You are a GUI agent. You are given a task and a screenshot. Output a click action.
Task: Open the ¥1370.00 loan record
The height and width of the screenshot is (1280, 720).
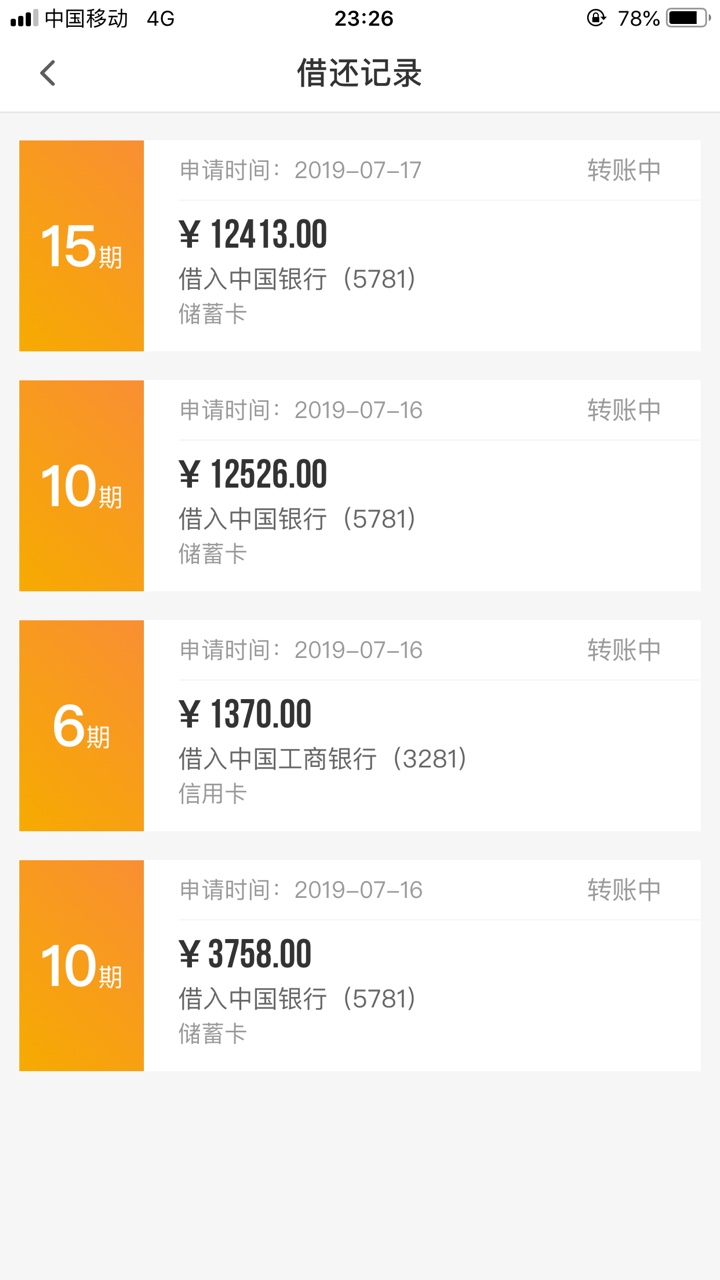click(x=360, y=726)
